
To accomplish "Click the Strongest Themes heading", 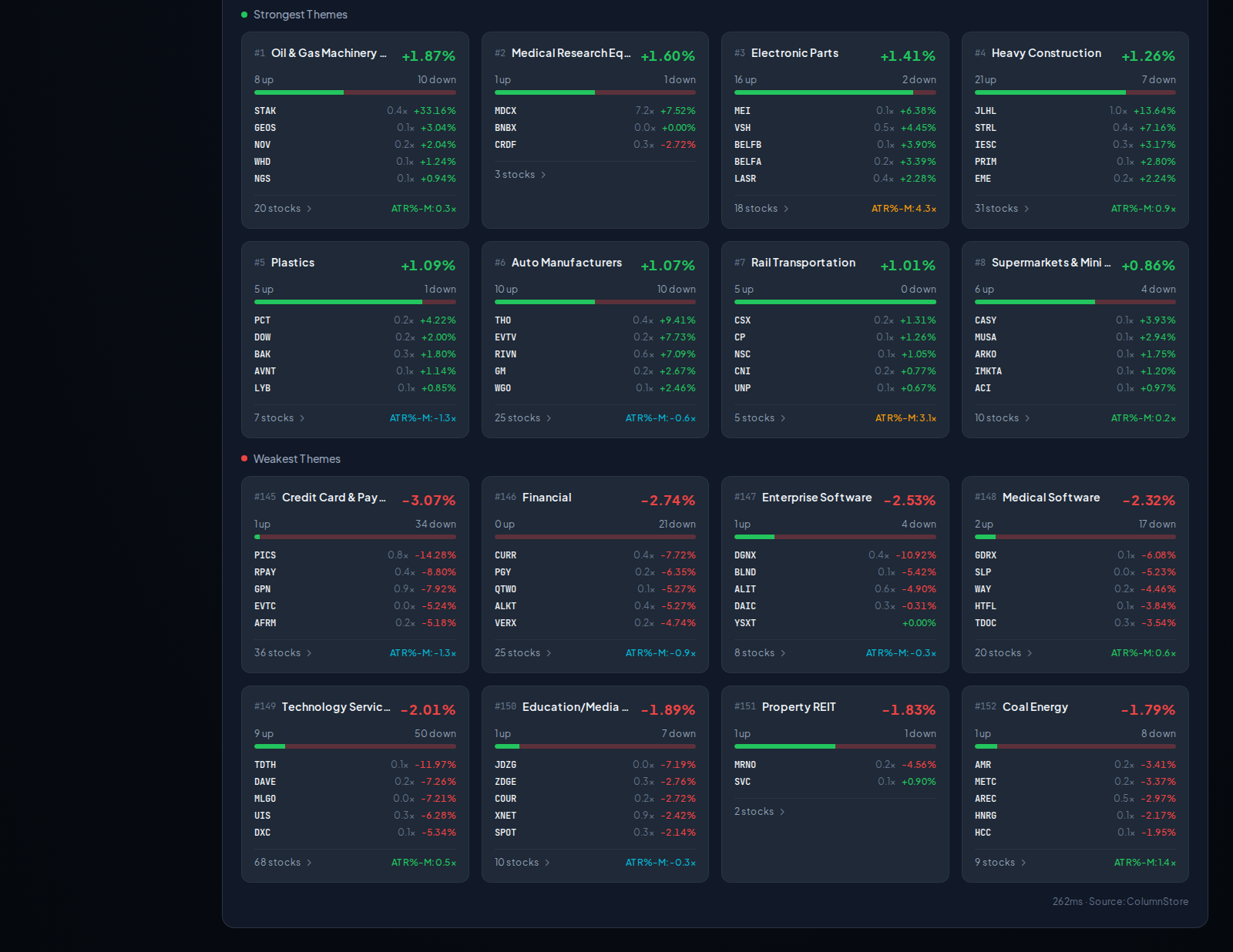I will tap(301, 15).
